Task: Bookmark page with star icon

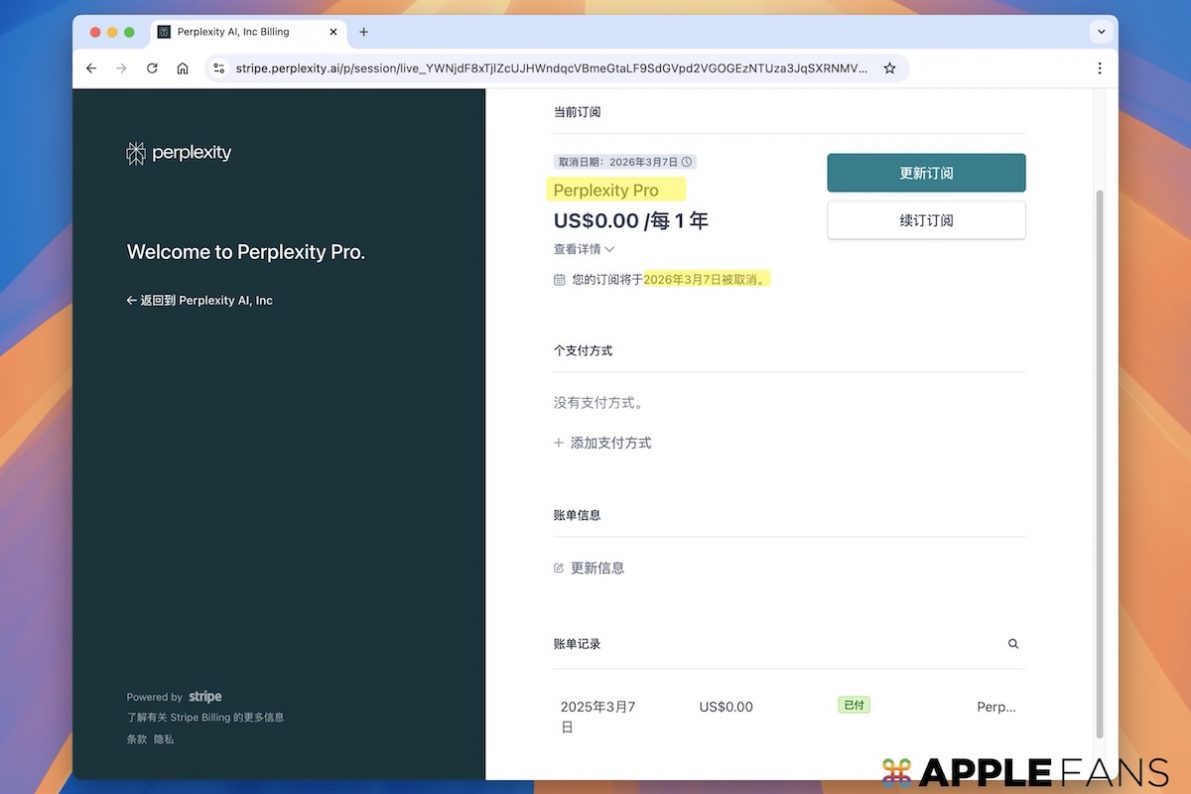Action: click(889, 68)
